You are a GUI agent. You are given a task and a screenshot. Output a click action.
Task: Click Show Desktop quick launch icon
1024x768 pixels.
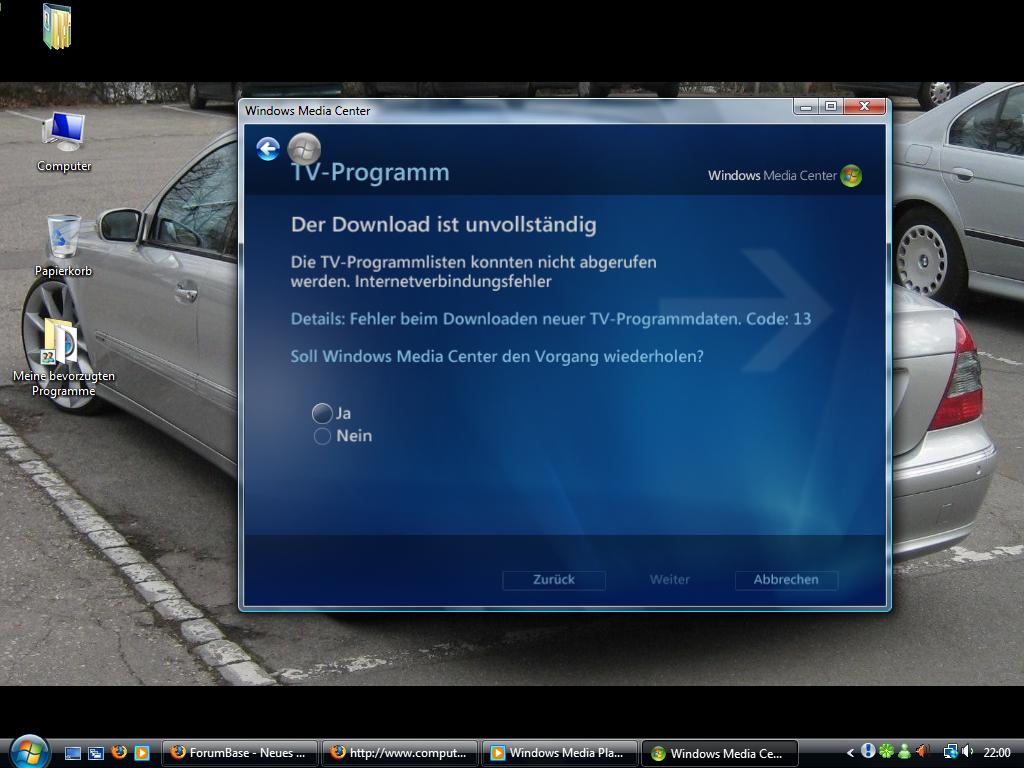coord(72,753)
